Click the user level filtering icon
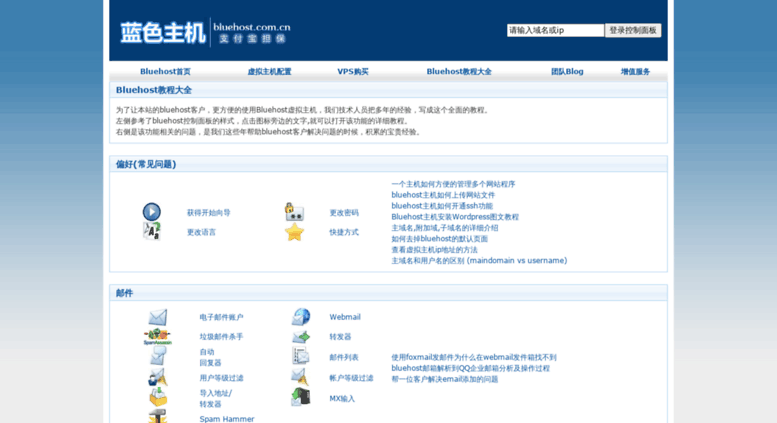The image size is (777, 423). [x=158, y=377]
